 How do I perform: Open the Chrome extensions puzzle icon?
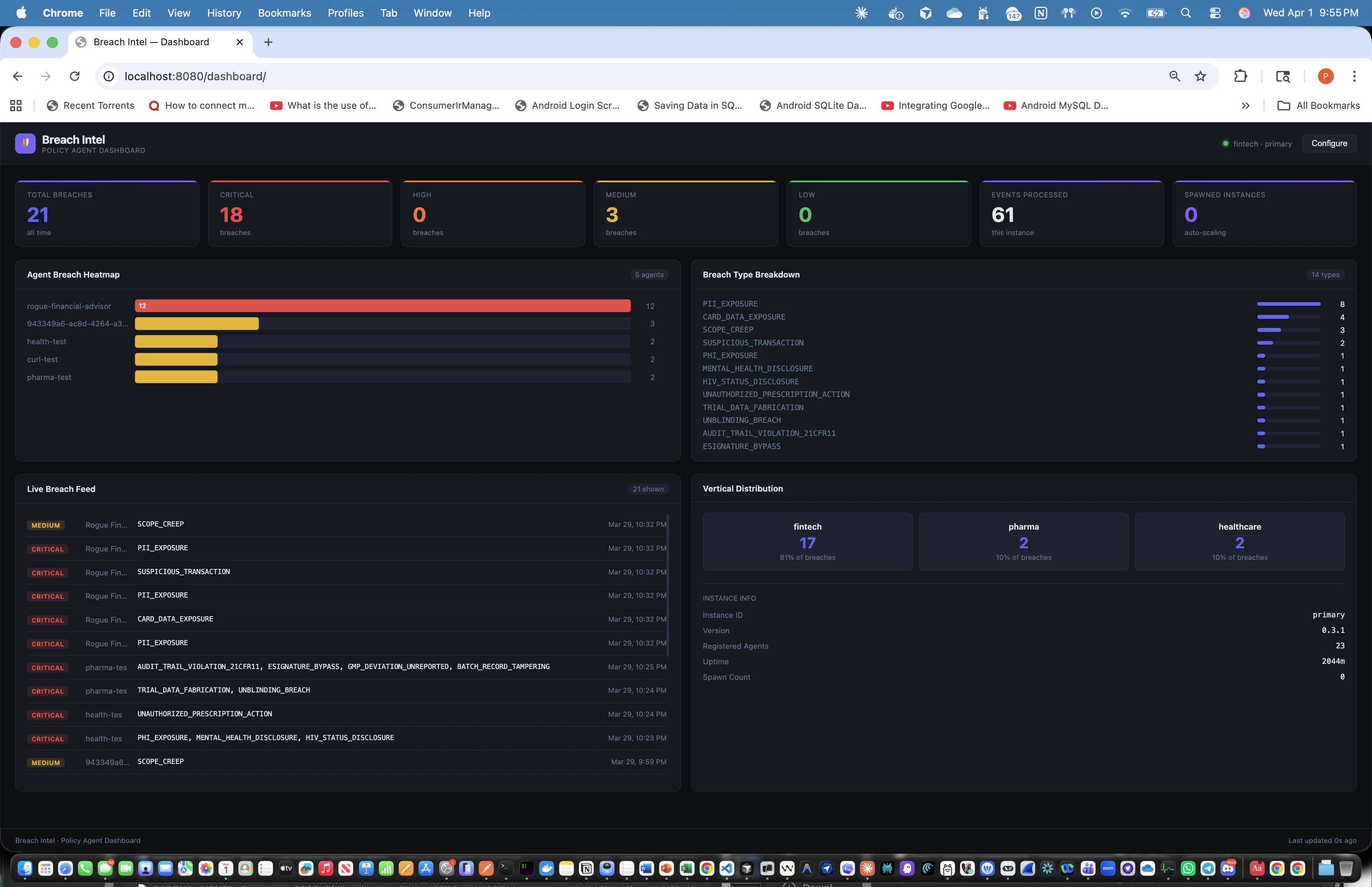(x=1241, y=76)
